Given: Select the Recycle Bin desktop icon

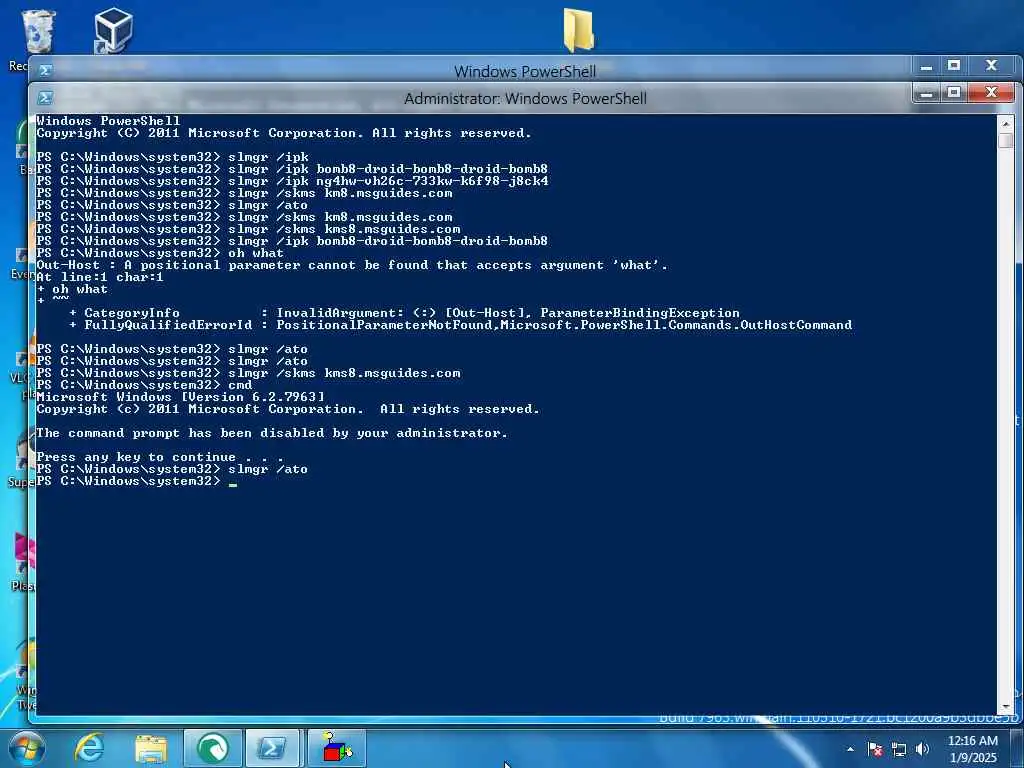Looking at the screenshot, I should coord(38,31).
